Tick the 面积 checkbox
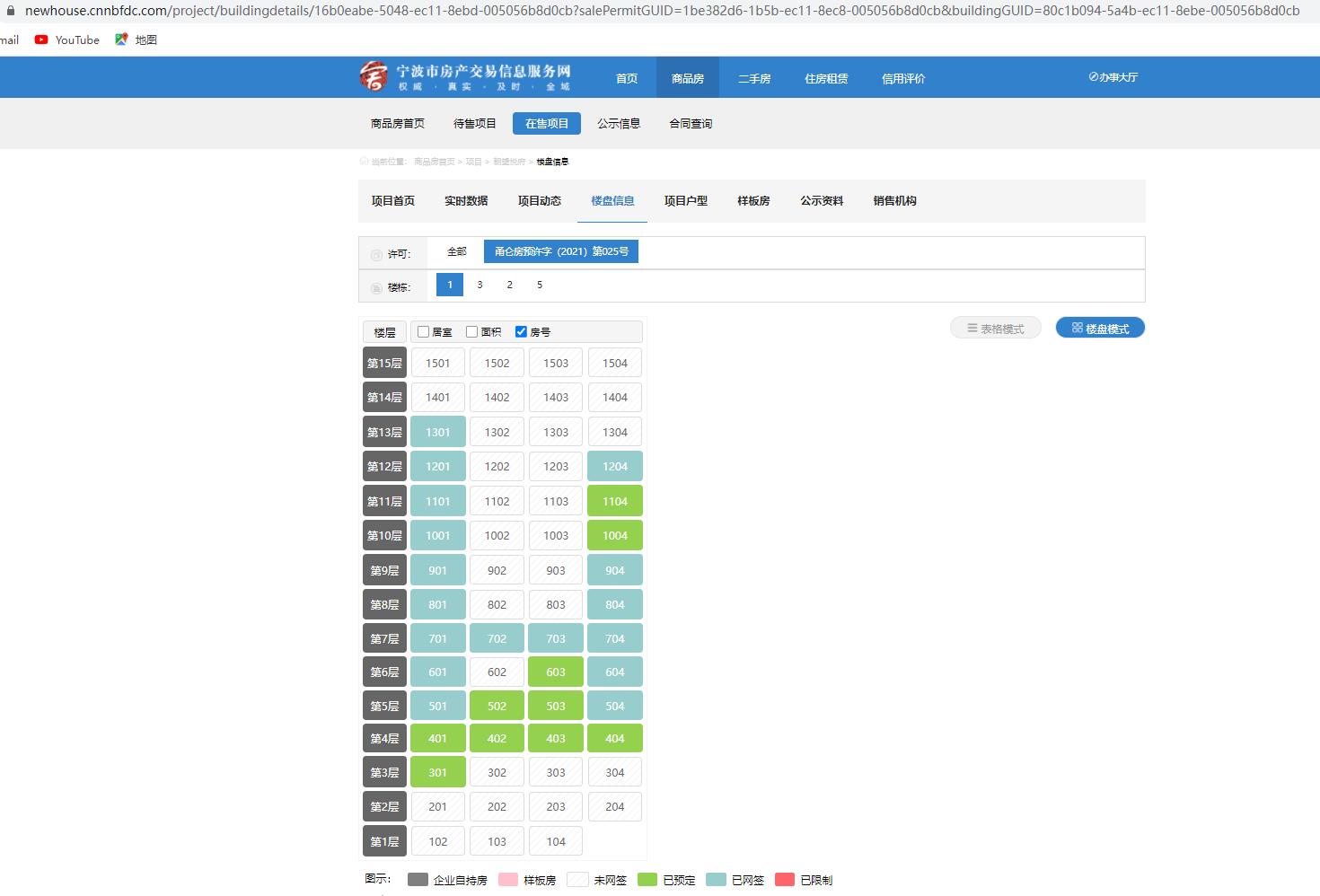1320x896 pixels. coord(472,331)
